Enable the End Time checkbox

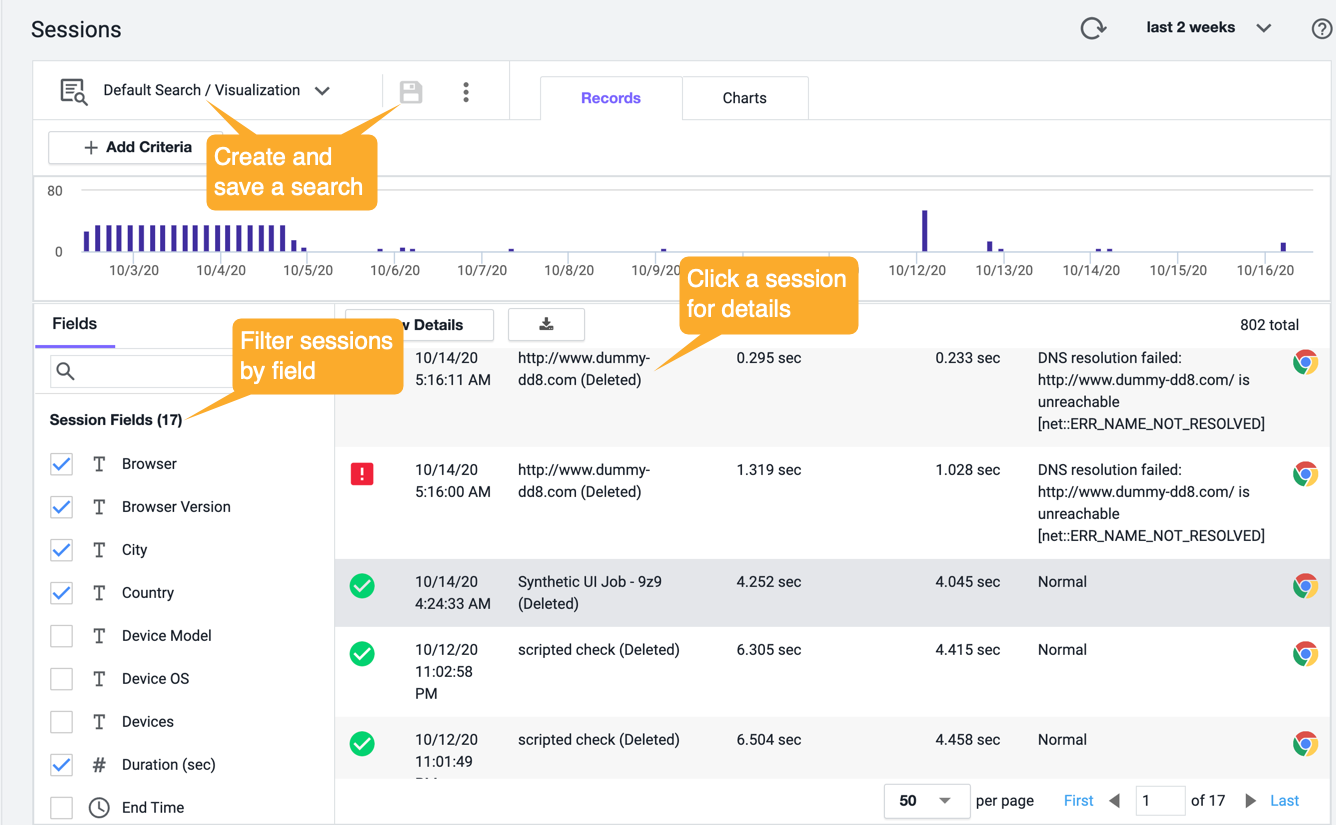click(x=62, y=808)
